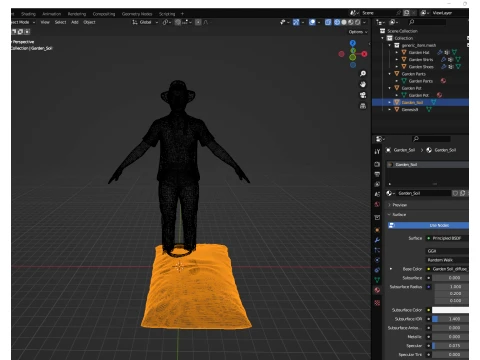Click the zoom magnifier viewport icon

363,73
